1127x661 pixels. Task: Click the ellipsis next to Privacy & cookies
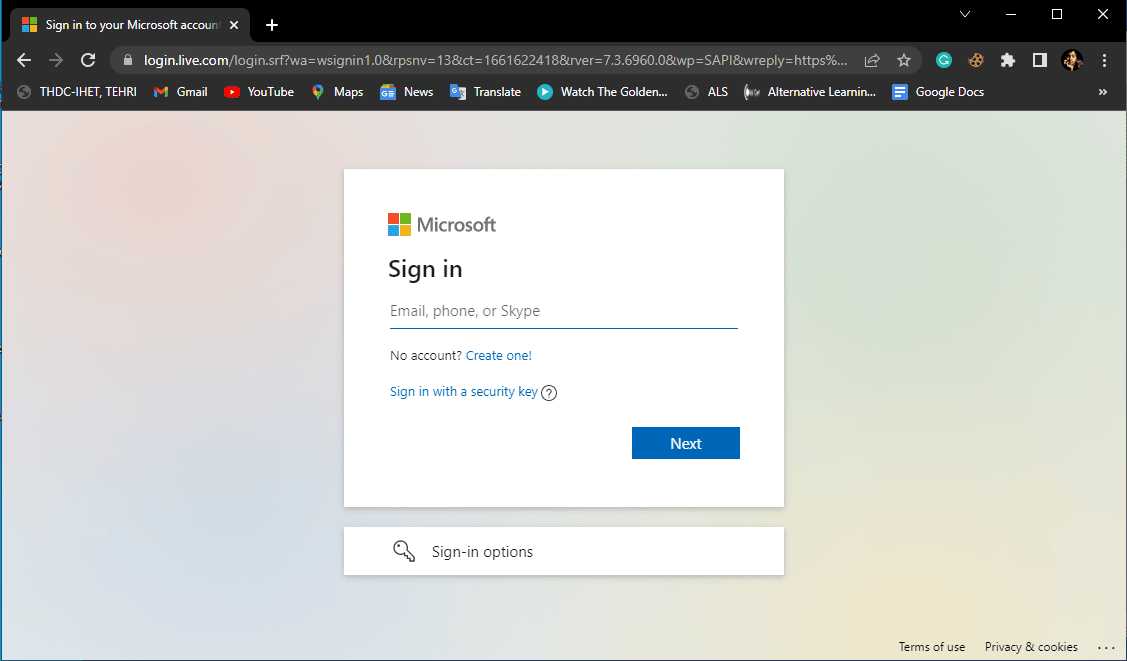pyautogui.click(x=1106, y=647)
